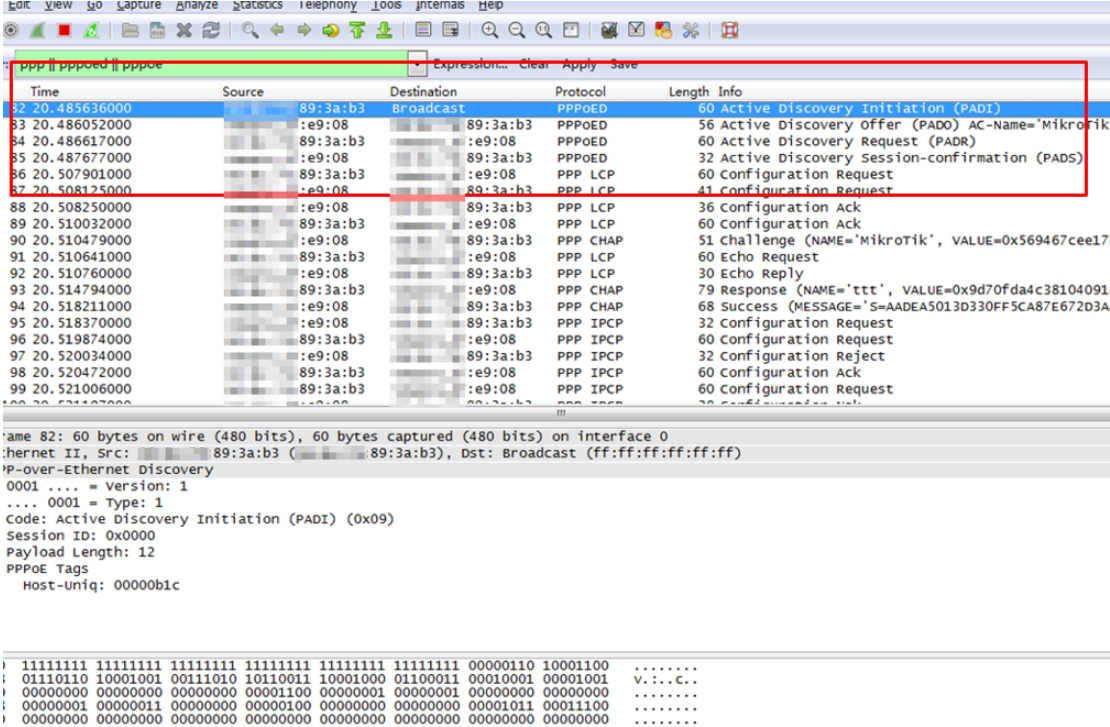Edit capture filters
Image resolution: width=1110 pixels, height=727 pixels.
[609, 30]
